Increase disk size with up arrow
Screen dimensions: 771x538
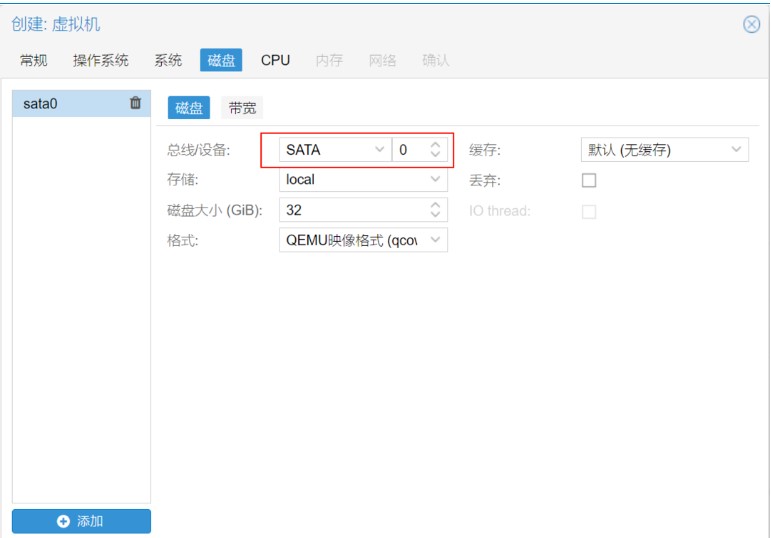pos(435,205)
